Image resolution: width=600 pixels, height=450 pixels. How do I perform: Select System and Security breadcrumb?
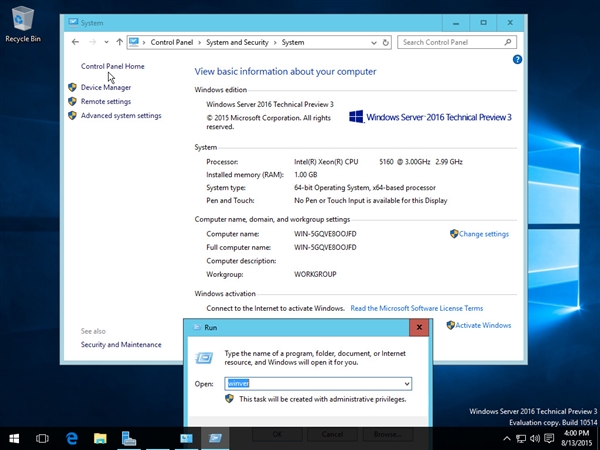click(237, 42)
